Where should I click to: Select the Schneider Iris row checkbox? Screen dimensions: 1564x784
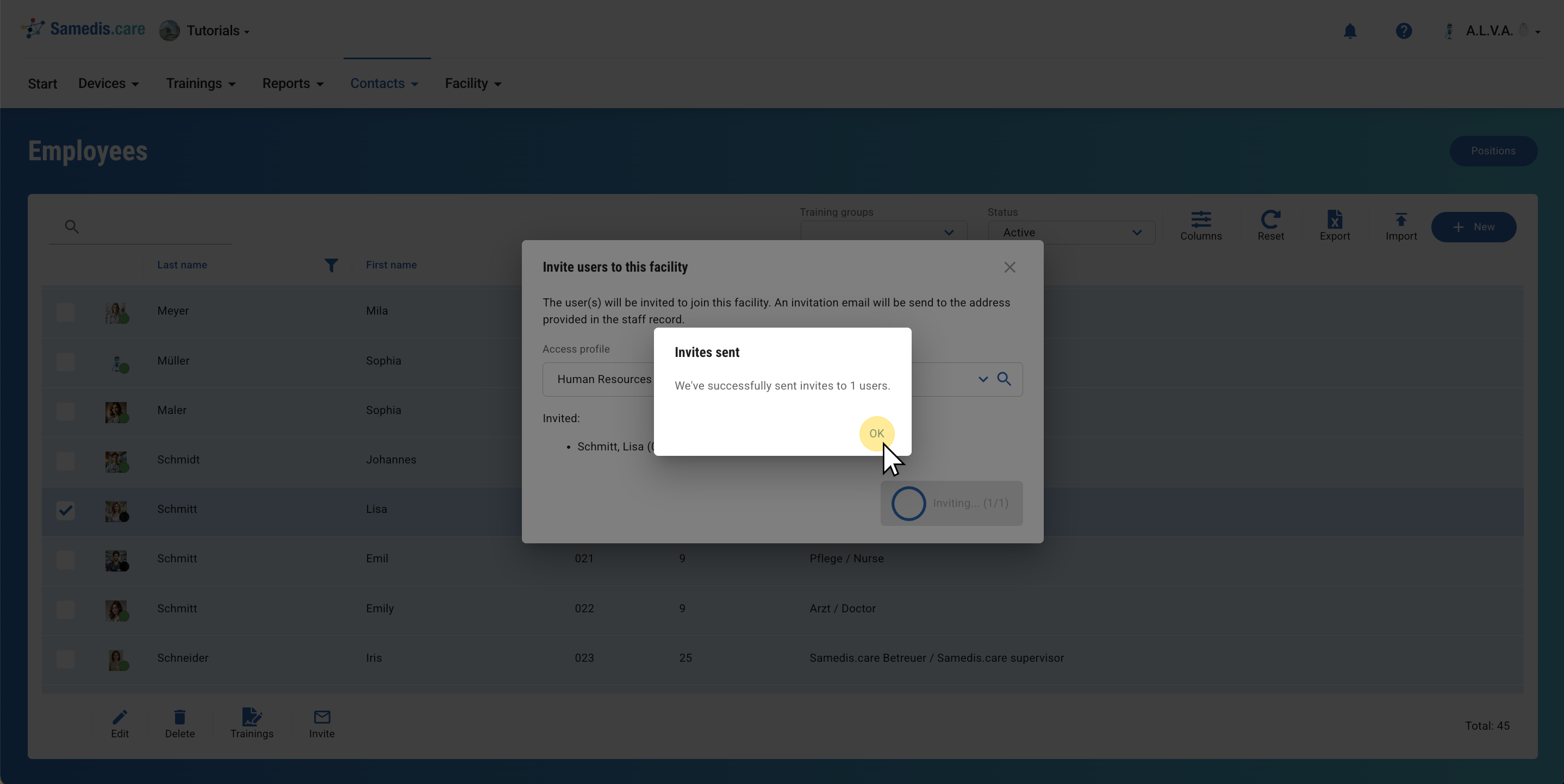click(x=66, y=659)
